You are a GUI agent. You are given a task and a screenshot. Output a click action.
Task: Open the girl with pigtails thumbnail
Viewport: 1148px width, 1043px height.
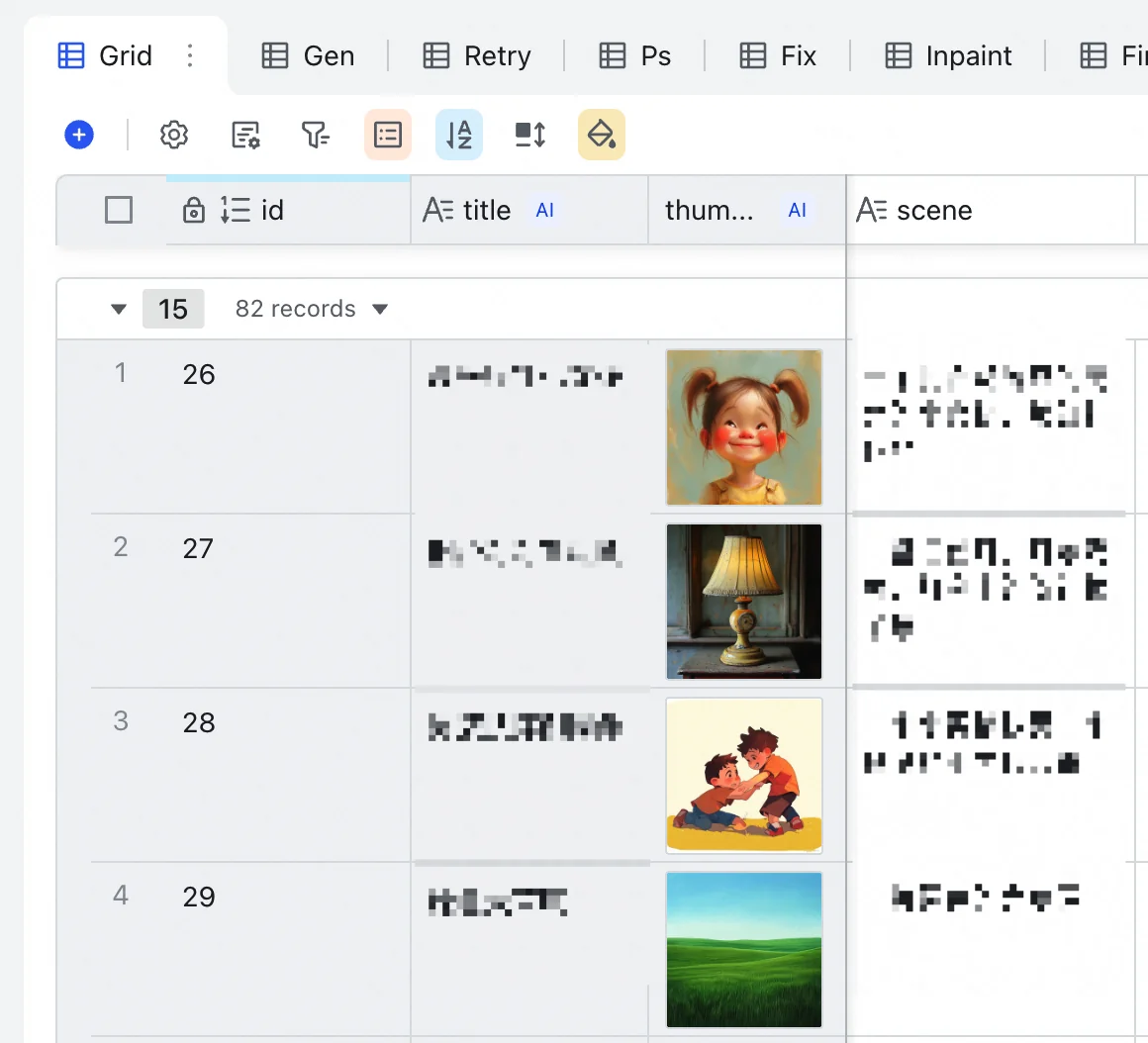point(744,427)
